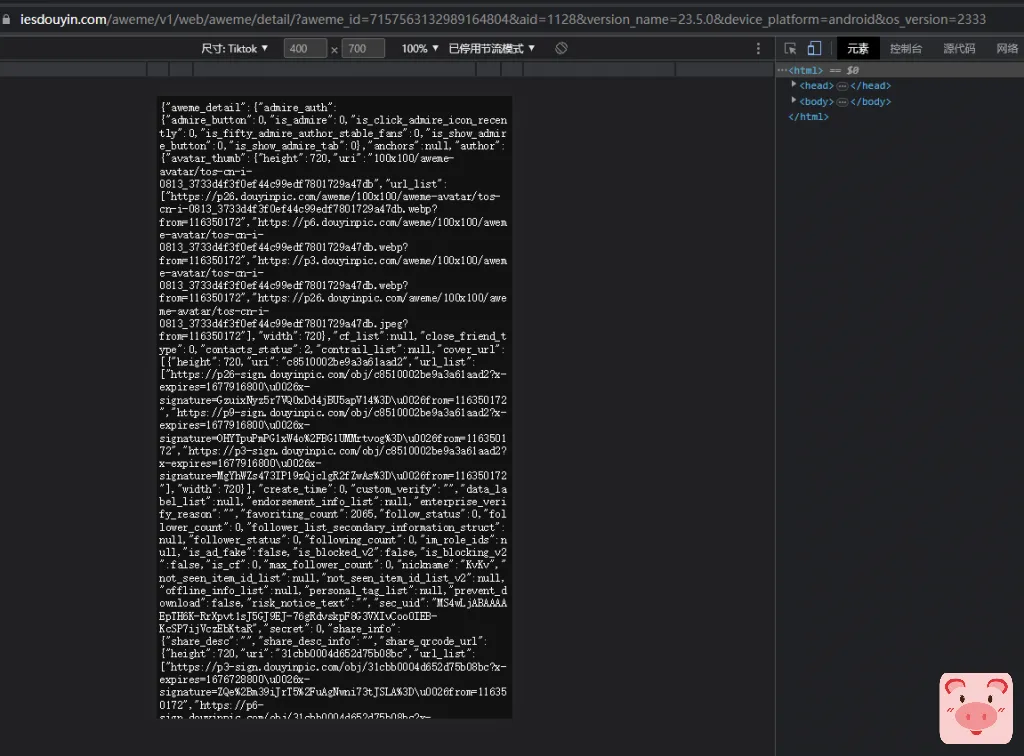The height and width of the screenshot is (756, 1024).
Task: Click the iesdouyin.com URL in address bar
Action: (x=503, y=20)
